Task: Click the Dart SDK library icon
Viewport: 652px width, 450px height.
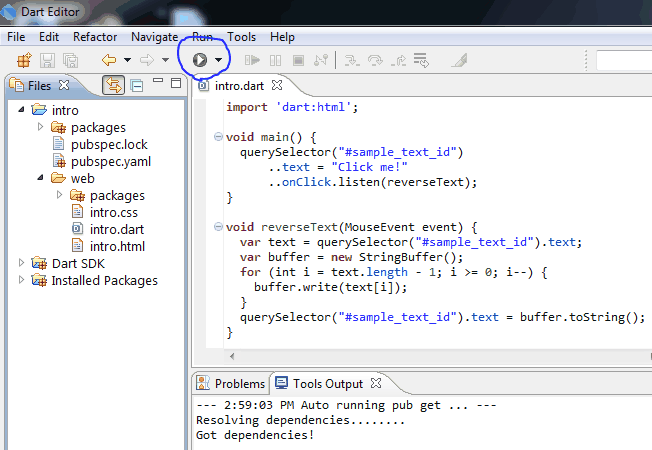Action: (x=39, y=263)
